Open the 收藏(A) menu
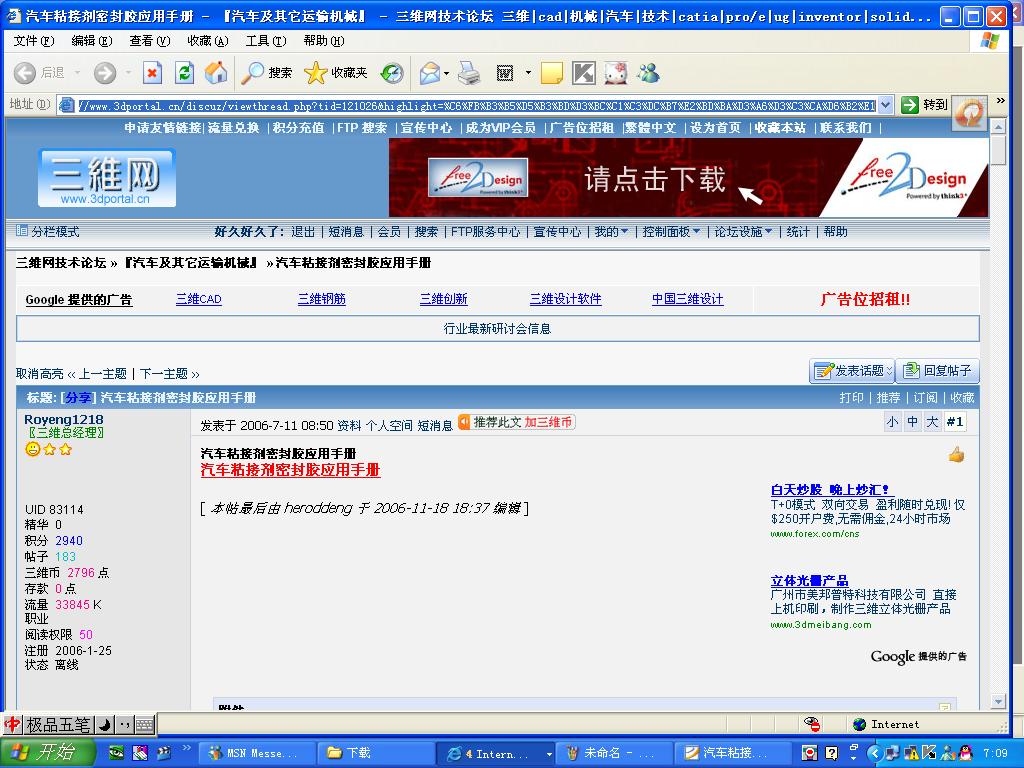 tap(208, 41)
